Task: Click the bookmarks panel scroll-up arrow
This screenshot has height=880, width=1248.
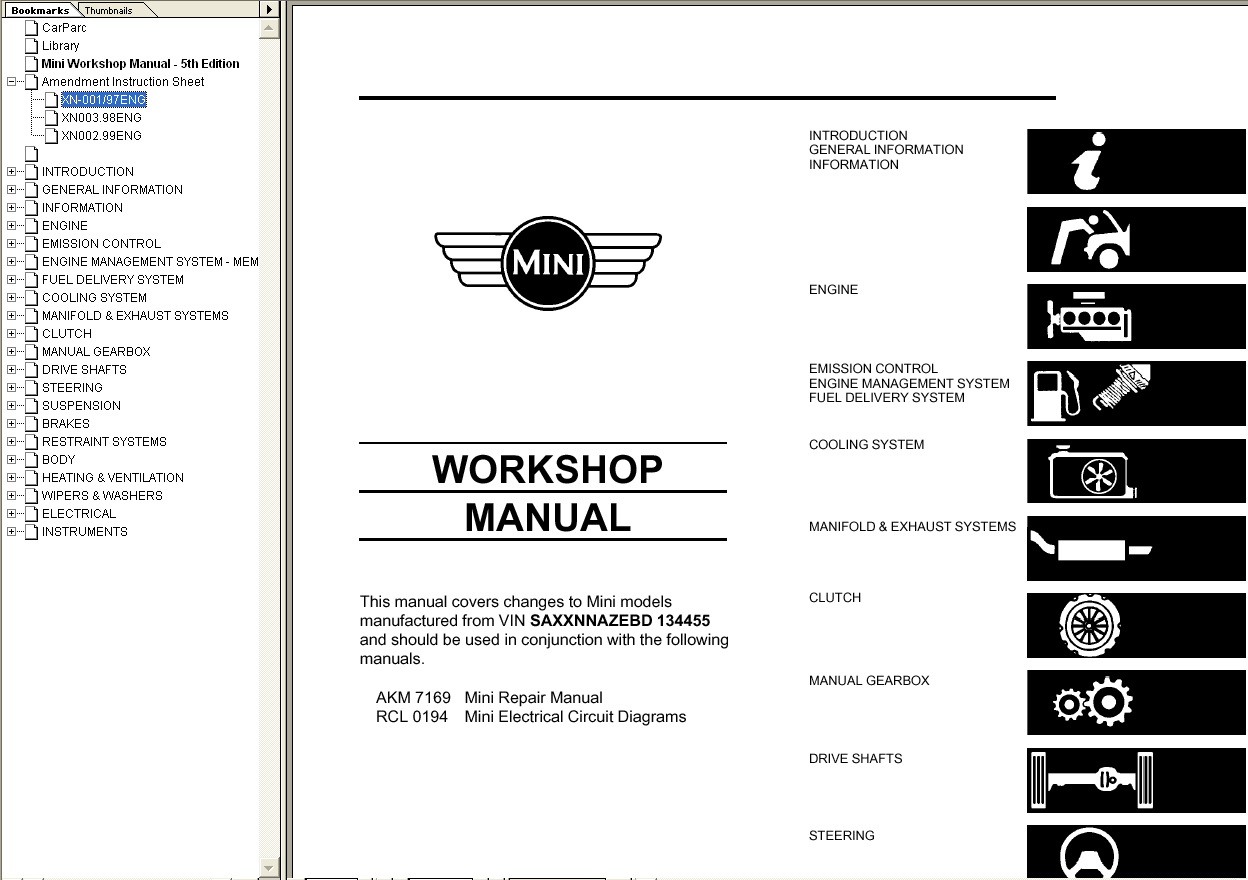Action: (269, 29)
